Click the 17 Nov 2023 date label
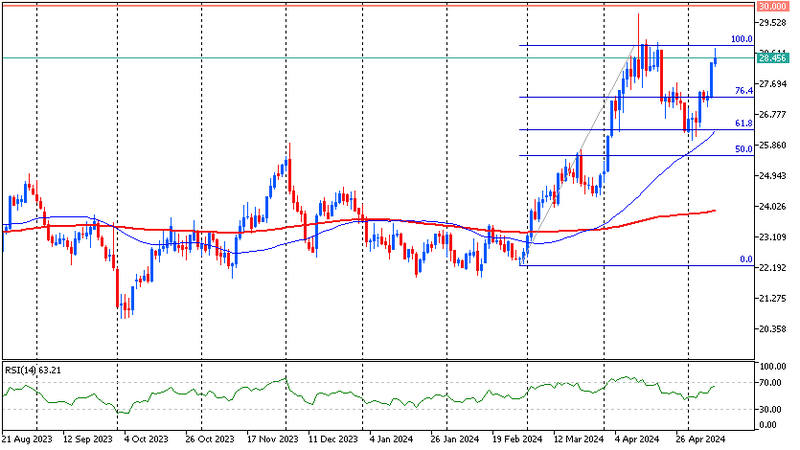800x450 pixels. [x=272, y=439]
